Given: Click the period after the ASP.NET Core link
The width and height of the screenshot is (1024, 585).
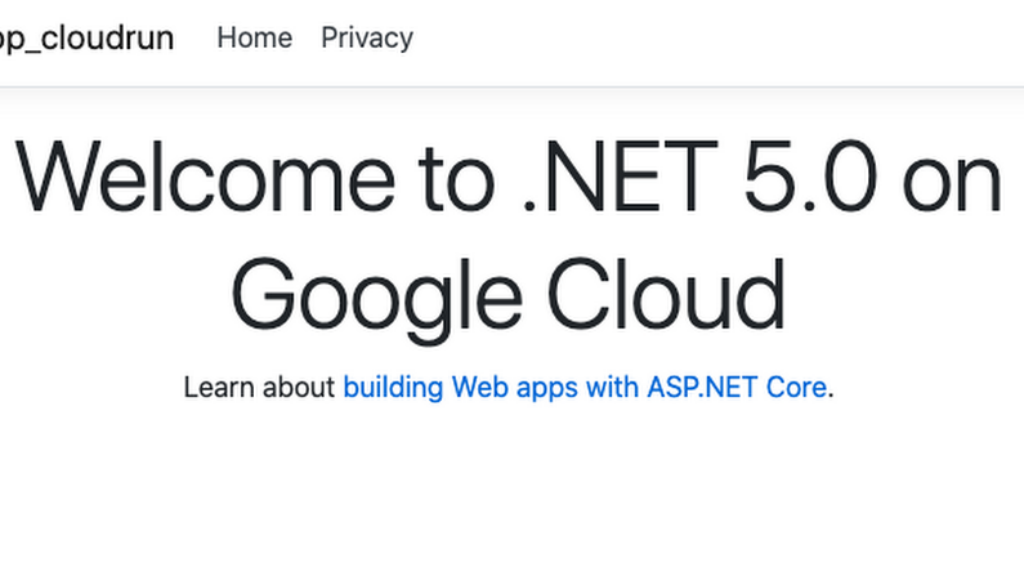Looking at the screenshot, I should (831, 390).
